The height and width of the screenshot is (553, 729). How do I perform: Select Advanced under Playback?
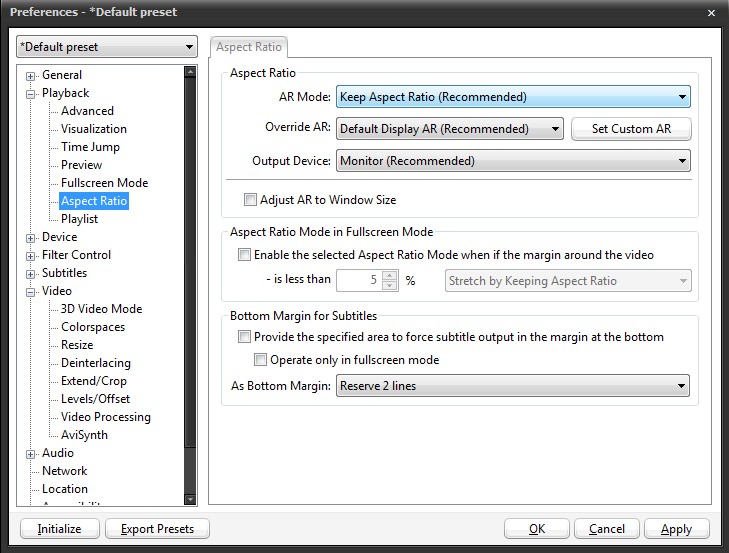(87, 111)
